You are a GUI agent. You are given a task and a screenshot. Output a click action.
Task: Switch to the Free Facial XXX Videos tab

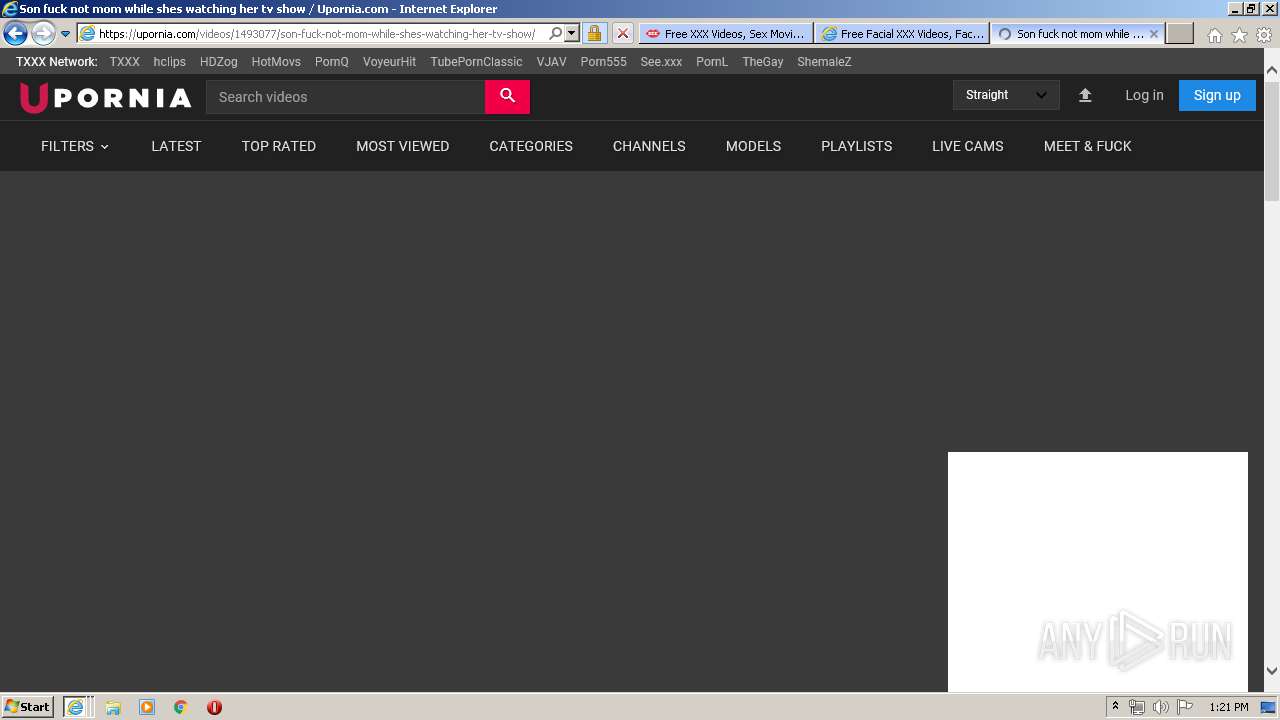[x=902, y=33]
